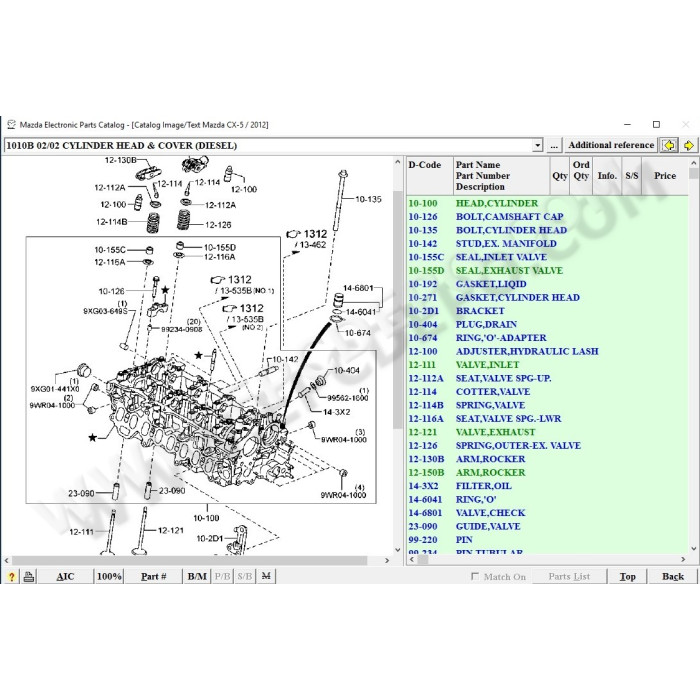Image resolution: width=700 pixels, height=700 pixels.
Task: Go to previous page with yellow left arrow
Action: [x=669, y=146]
